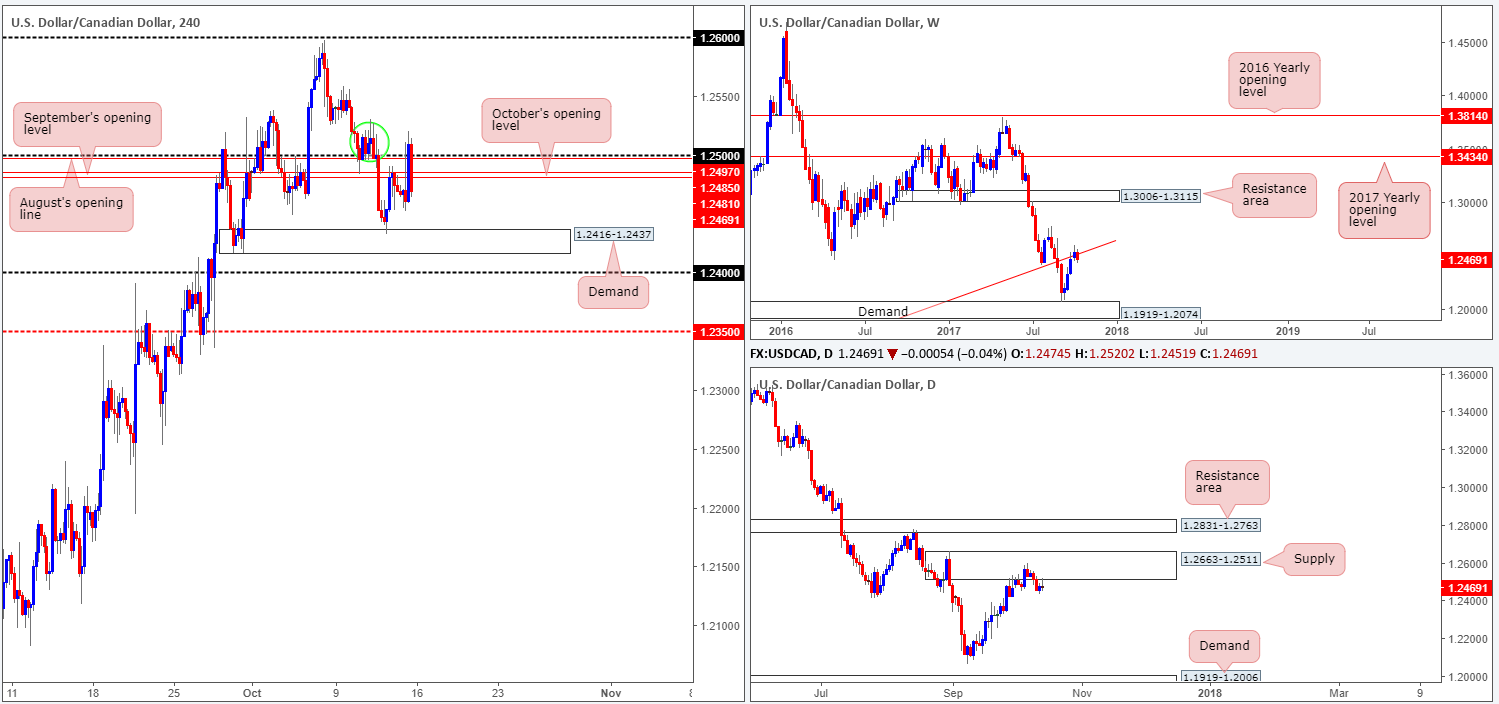
Task: Click the '25' date on the 240 chart time axis
Action: pos(173,691)
